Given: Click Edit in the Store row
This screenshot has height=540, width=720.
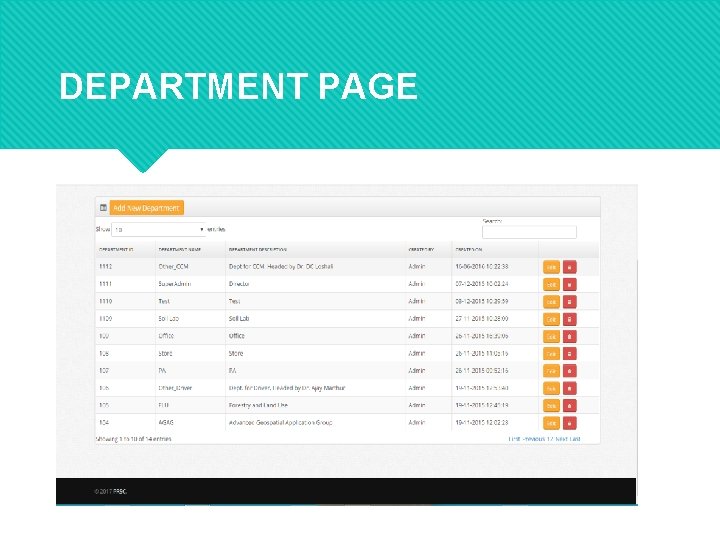Looking at the screenshot, I should coord(551,354).
